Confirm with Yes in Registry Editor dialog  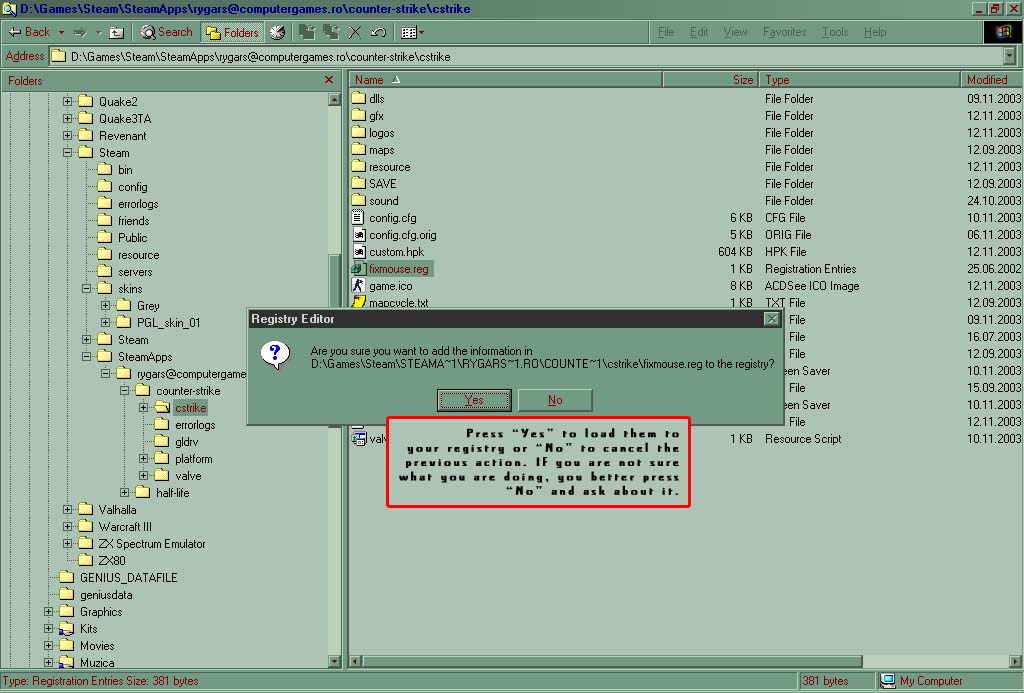[x=474, y=400]
